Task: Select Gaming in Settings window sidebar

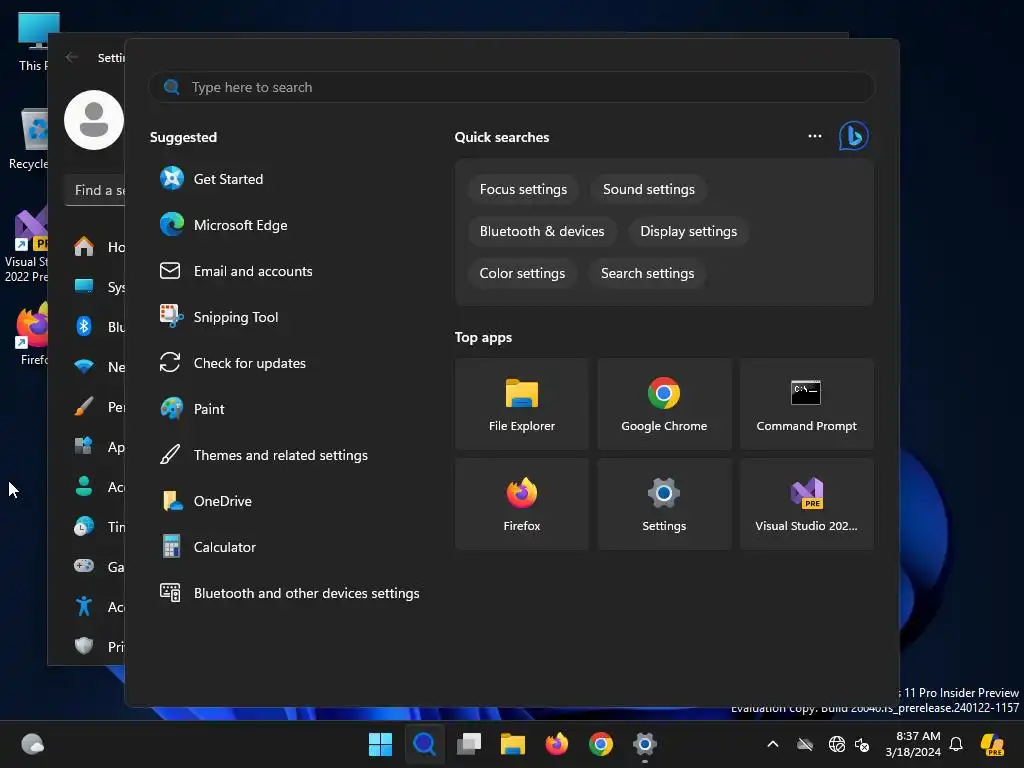Action: tap(97, 566)
